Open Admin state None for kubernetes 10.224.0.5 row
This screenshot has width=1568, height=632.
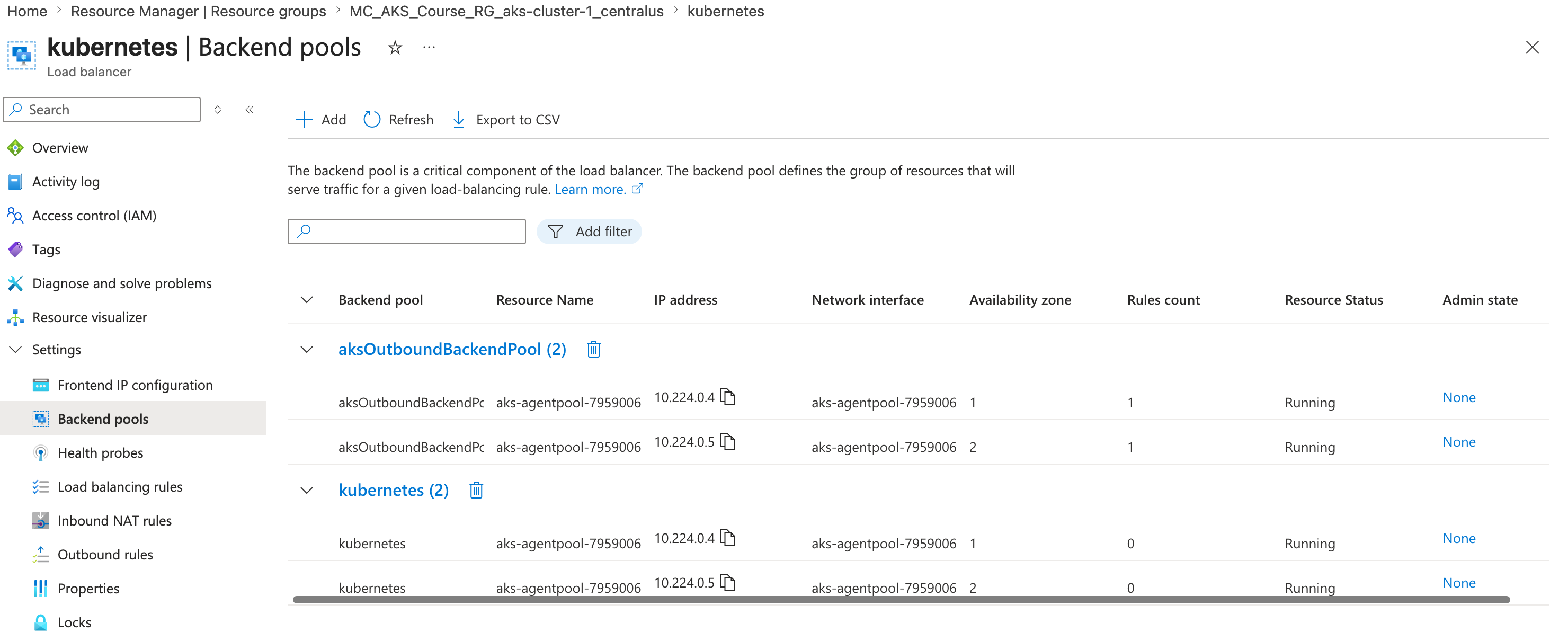pos(1459,582)
